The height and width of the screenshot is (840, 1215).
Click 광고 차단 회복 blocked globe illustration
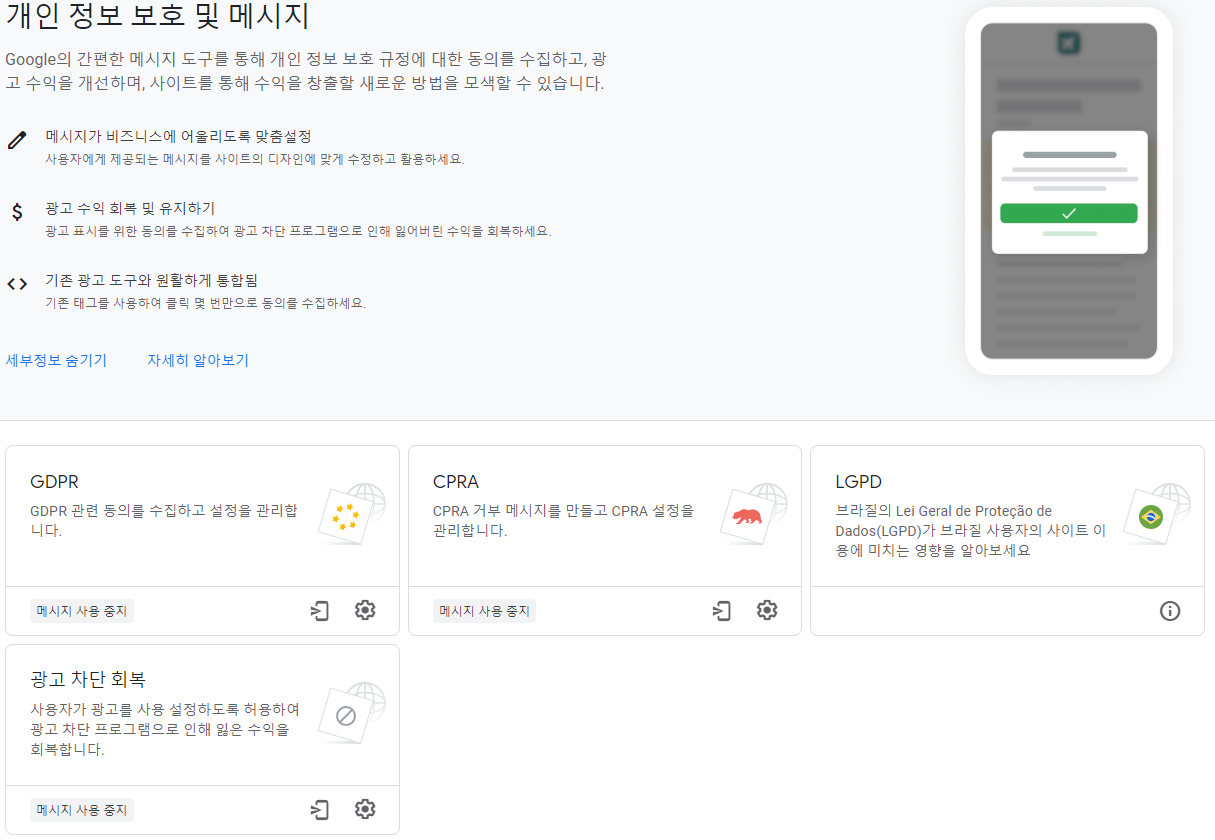point(352,713)
